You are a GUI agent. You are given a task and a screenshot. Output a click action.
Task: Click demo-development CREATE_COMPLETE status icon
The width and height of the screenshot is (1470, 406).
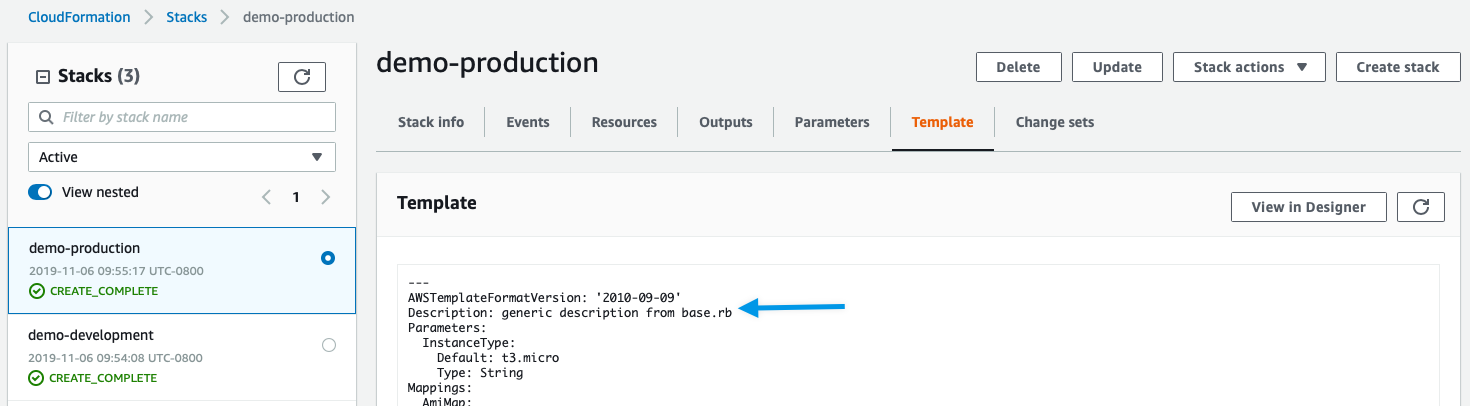(37, 378)
